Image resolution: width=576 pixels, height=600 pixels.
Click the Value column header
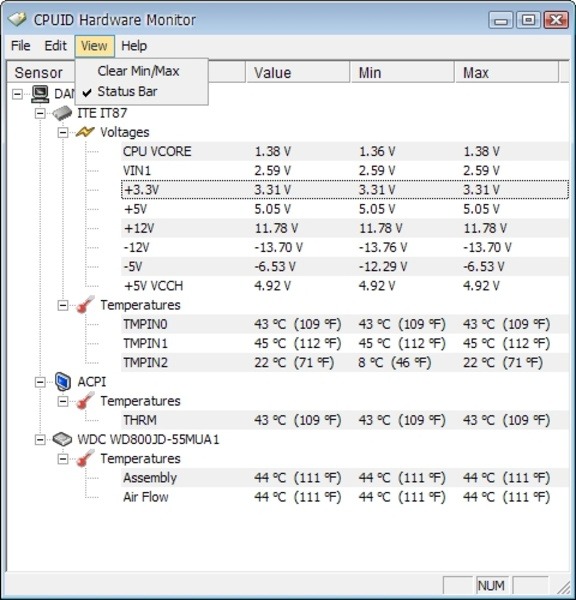tap(298, 73)
